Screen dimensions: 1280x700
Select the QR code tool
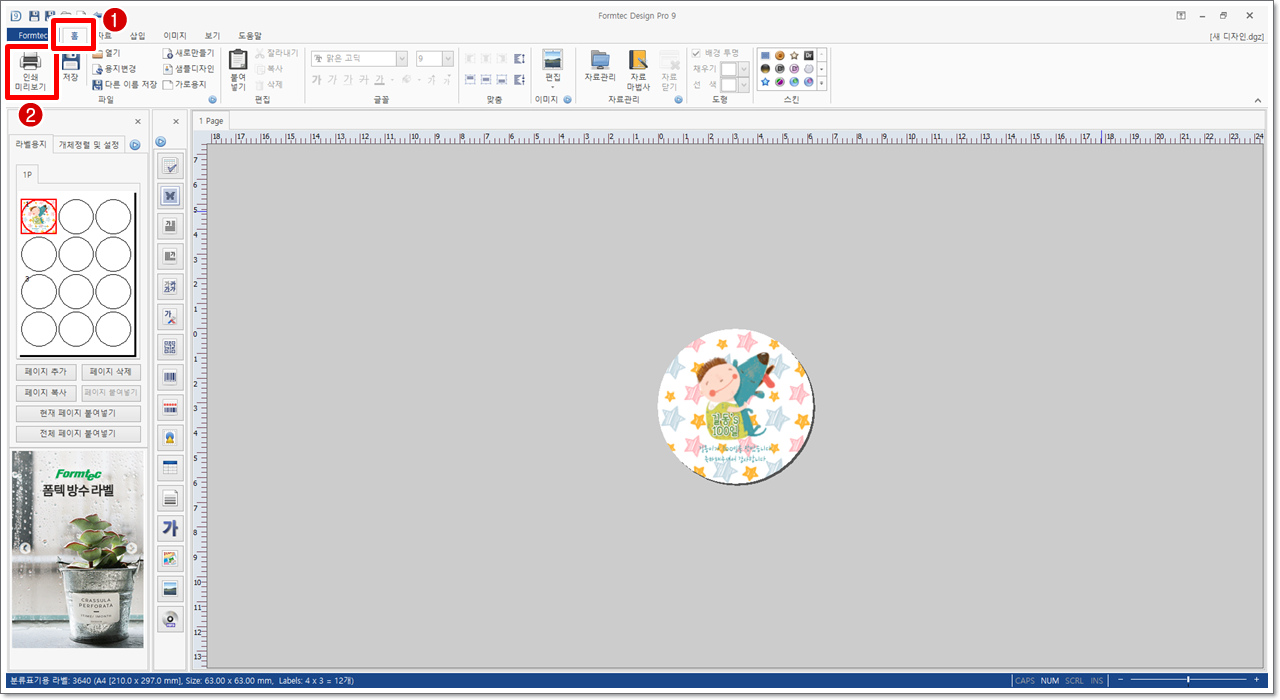170,347
